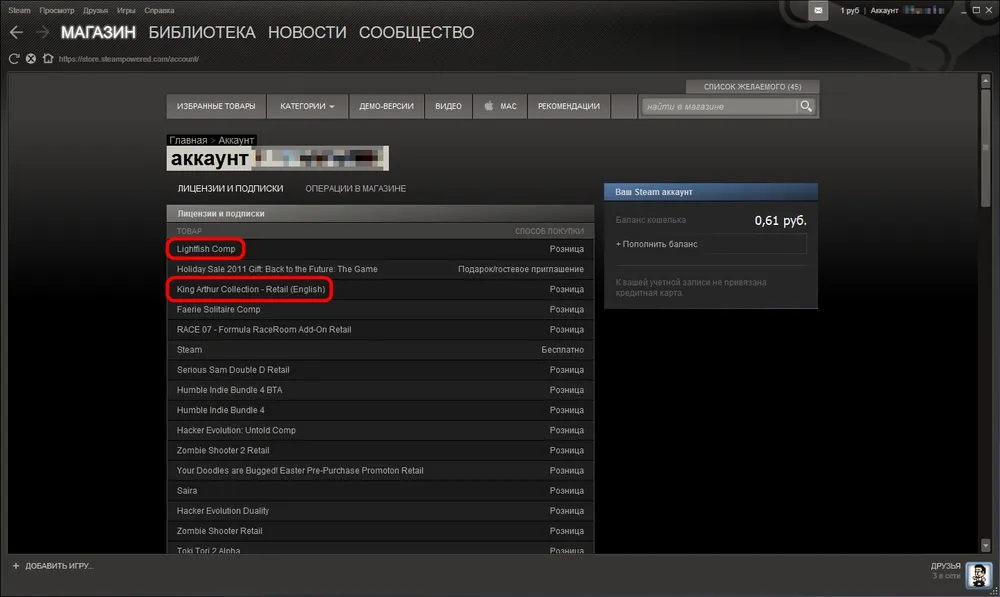The image size is (1000, 597).
Task: Expand the Категории dropdown
Action: 307,106
